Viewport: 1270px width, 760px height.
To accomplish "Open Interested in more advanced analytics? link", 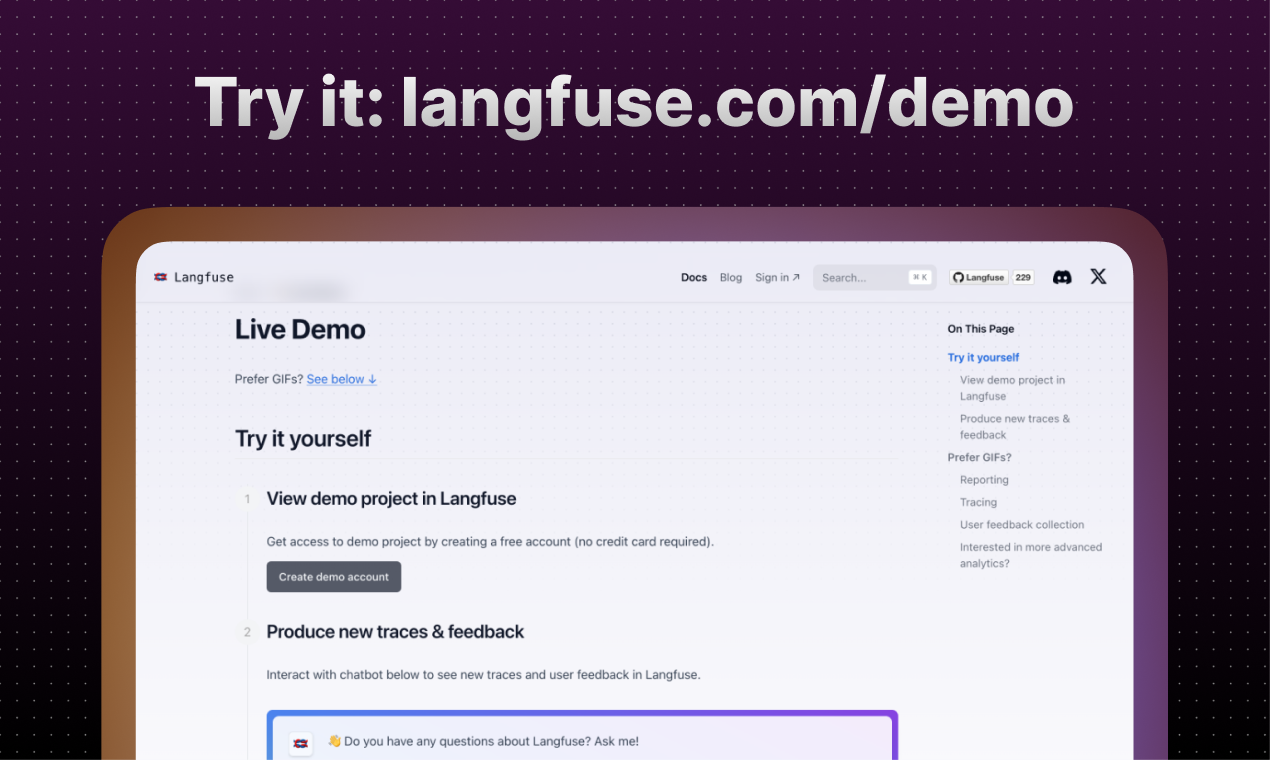I will click(1031, 555).
